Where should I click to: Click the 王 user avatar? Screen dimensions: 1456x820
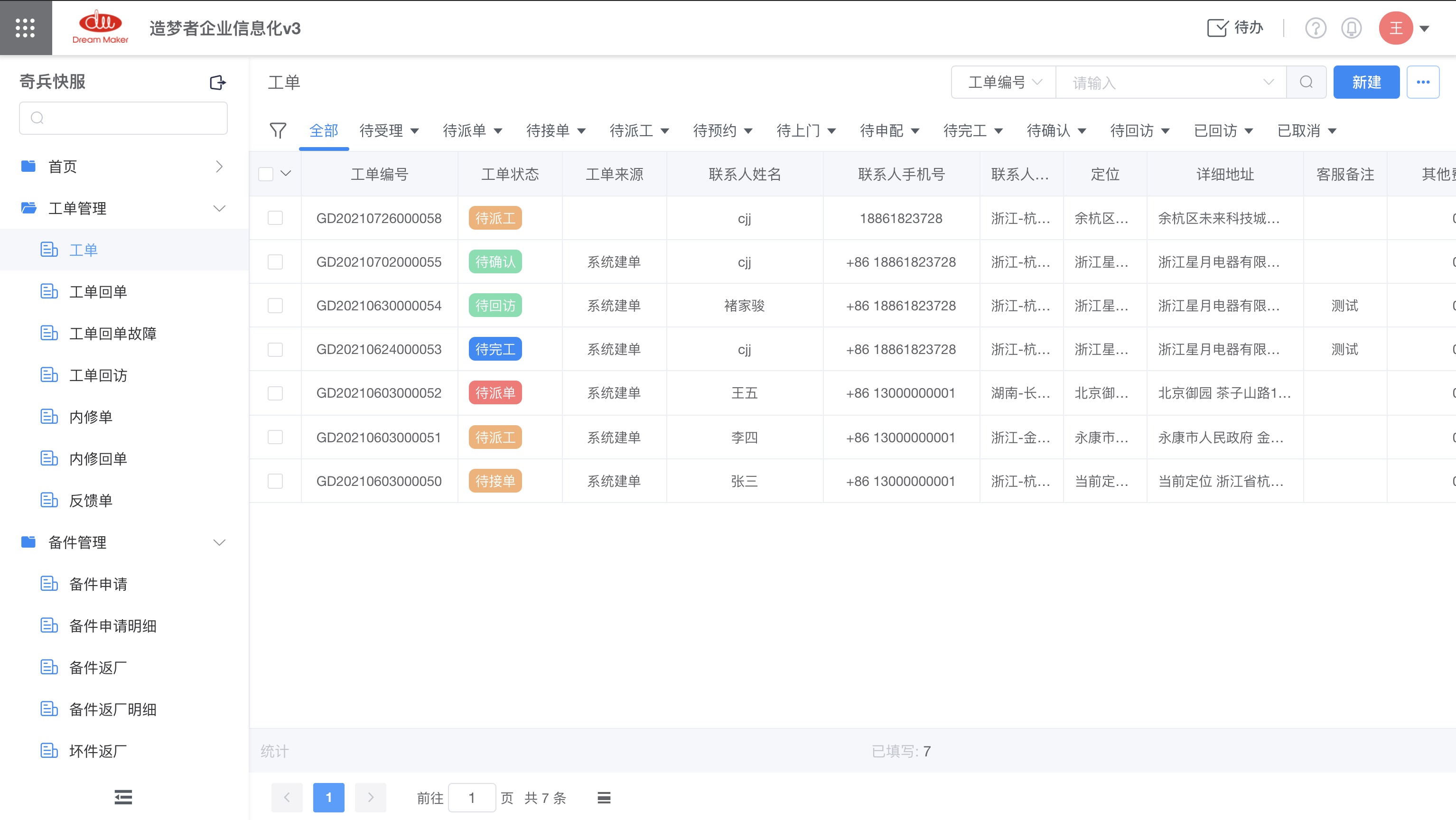point(1396,28)
